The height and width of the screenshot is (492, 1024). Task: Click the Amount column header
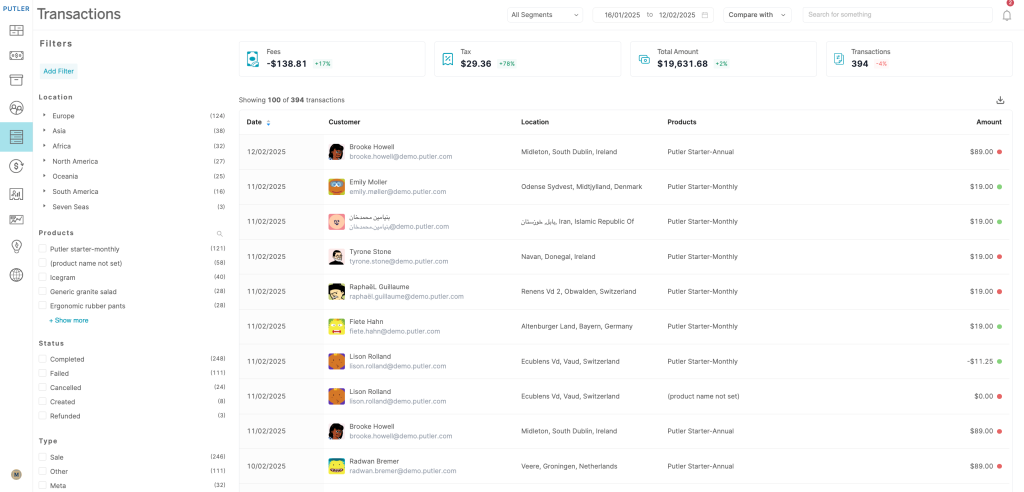(989, 122)
